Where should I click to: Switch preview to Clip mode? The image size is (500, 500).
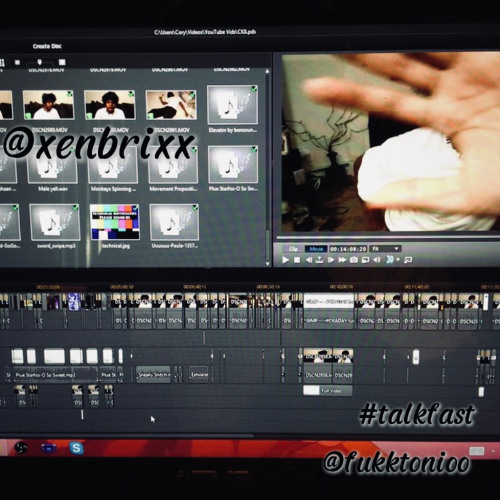(x=293, y=249)
